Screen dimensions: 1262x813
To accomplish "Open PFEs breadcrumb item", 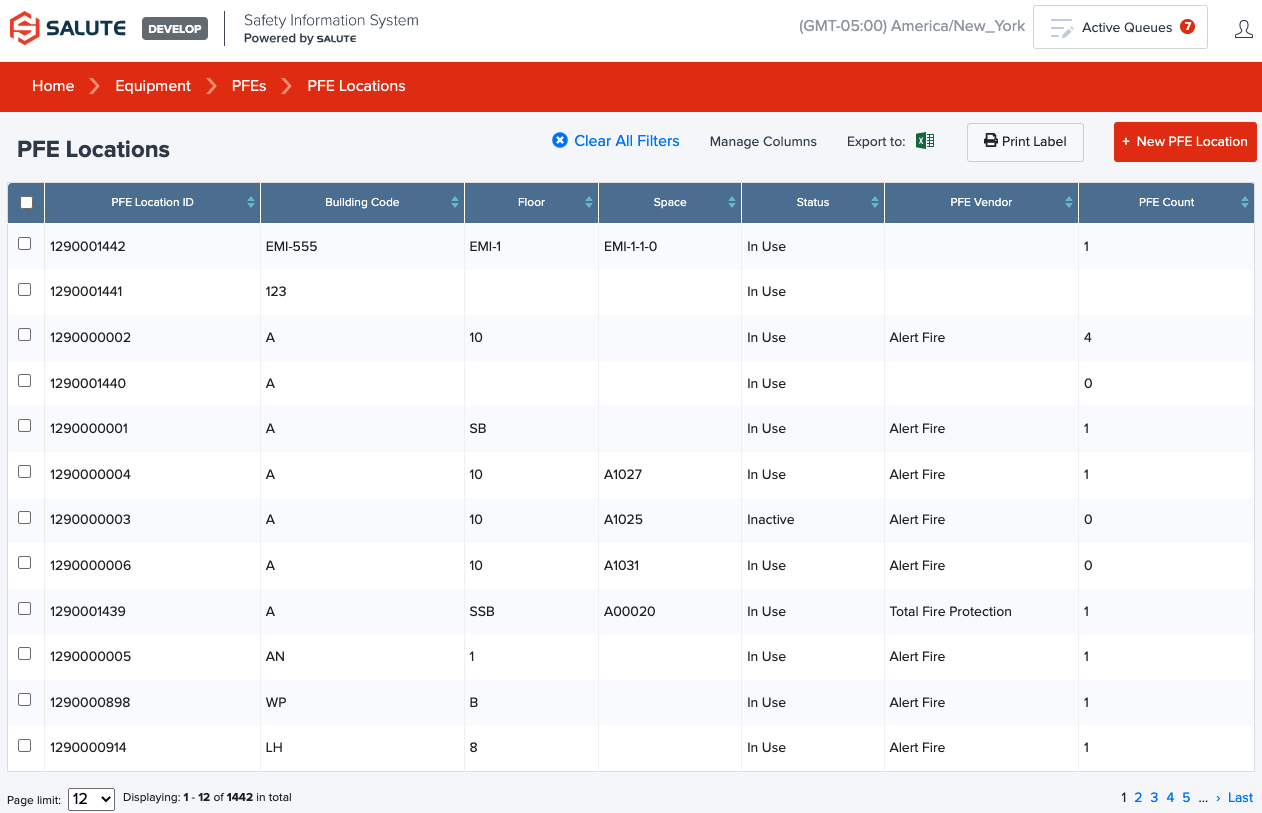I will [x=249, y=86].
